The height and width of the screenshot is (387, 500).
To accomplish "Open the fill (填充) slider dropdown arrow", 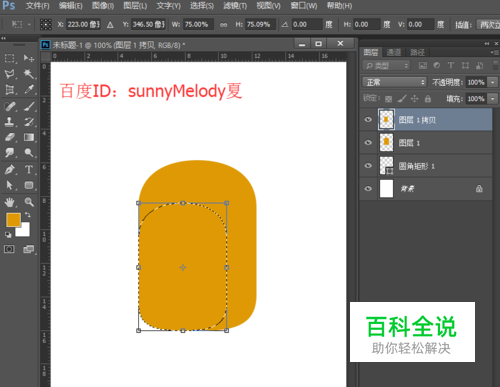I will 493,99.
